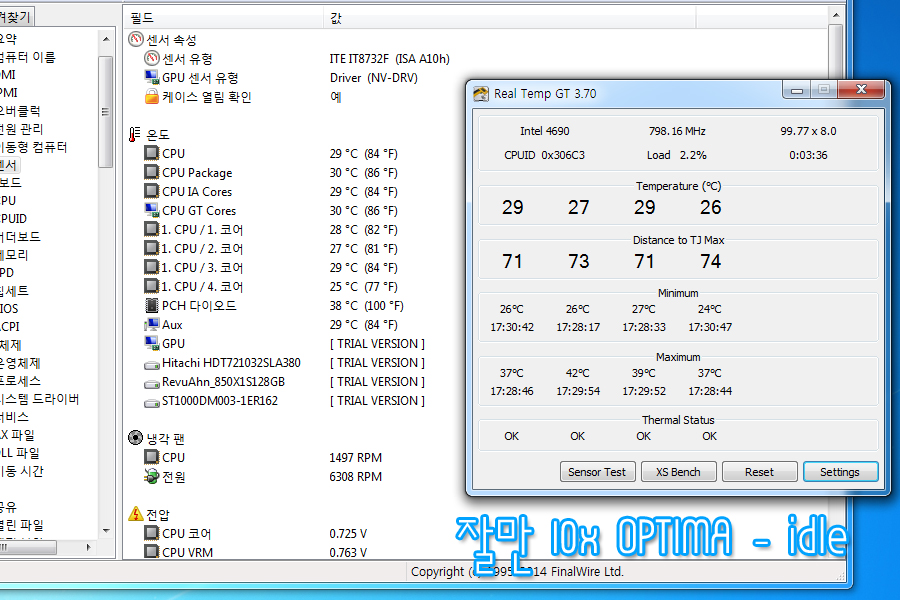Select the 38 °C (100 °F) PCH value
Viewport: 900px width, 600px height.
pyautogui.click(x=366, y=305)
